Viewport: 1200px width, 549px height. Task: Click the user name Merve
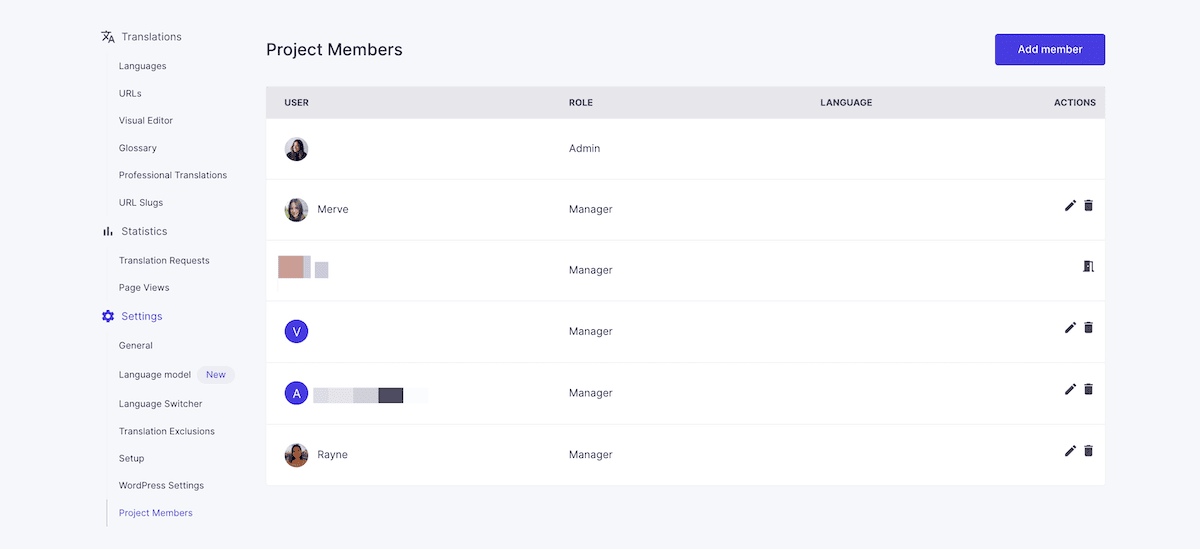point(333,209)
